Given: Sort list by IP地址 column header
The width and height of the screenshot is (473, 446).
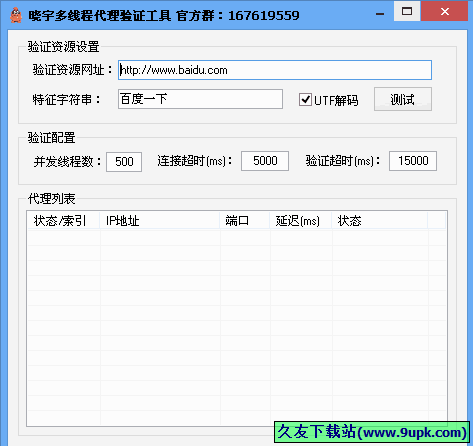Looking at the screenshot, I should tap(160, 220).
